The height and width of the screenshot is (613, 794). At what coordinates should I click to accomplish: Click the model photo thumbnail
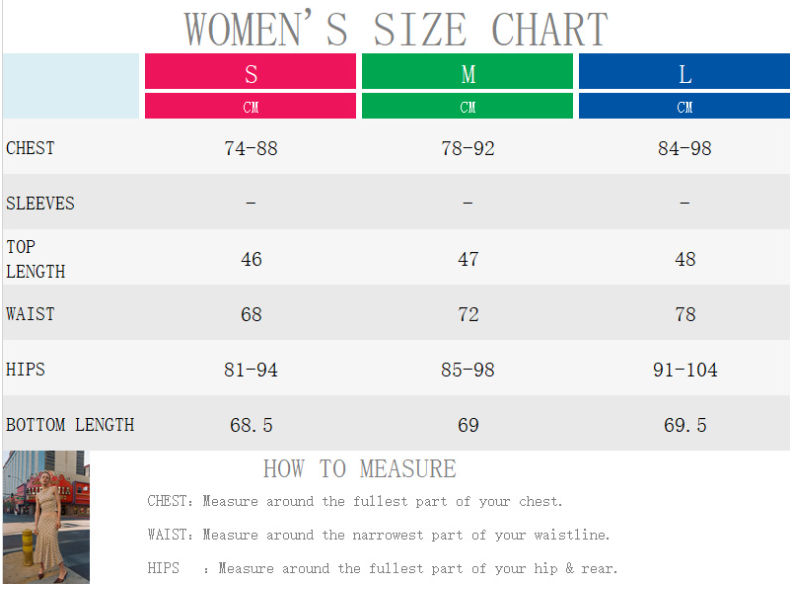46,516
